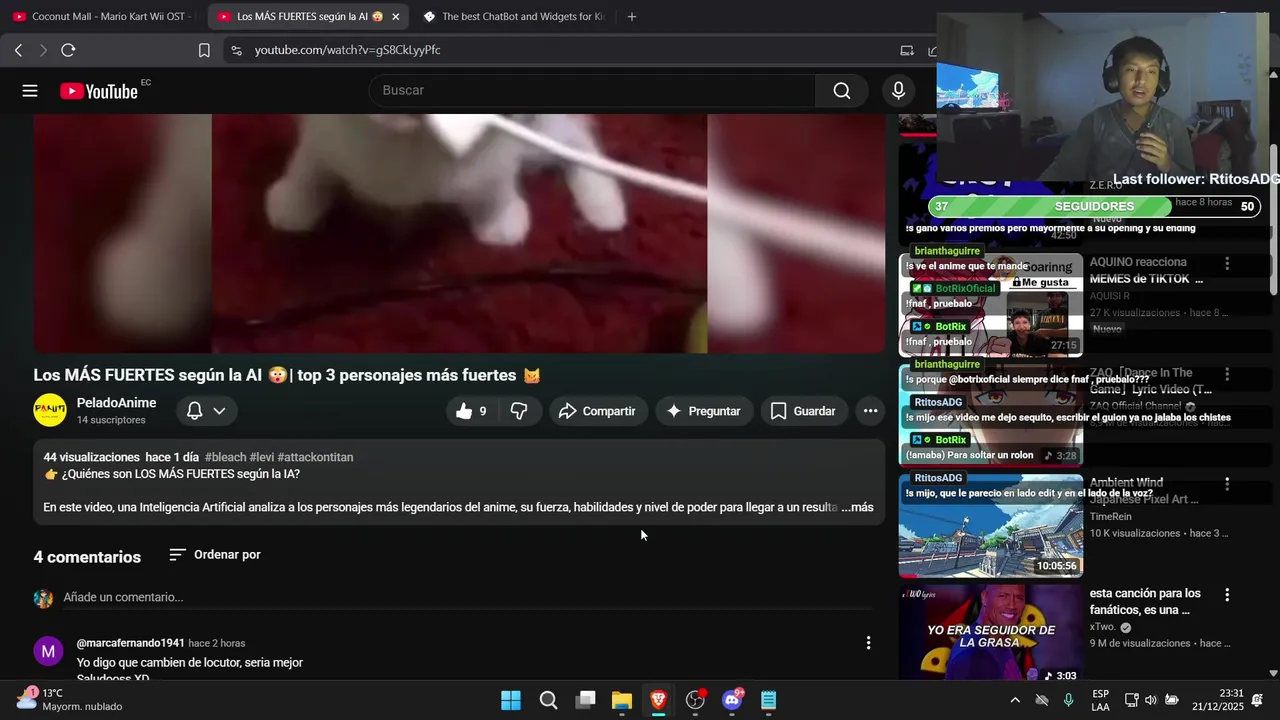Screen dimensions: 1280x720
Task: Save video with Guardar button
Action: (x=803, y=411)
